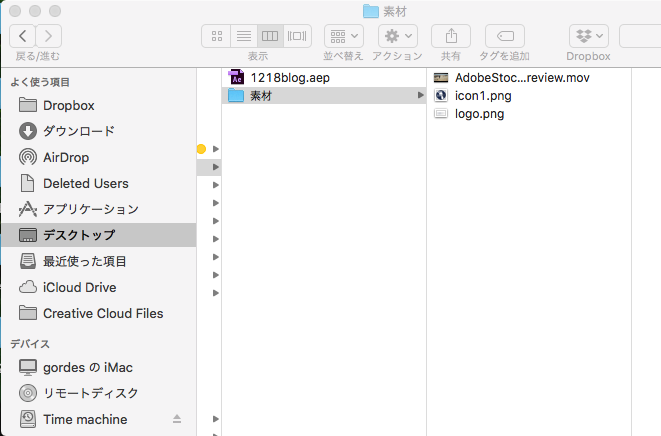This screenshot has width=661, height=436.
Task: Select the 素材 folder row
Action: [x=324, y=95]
